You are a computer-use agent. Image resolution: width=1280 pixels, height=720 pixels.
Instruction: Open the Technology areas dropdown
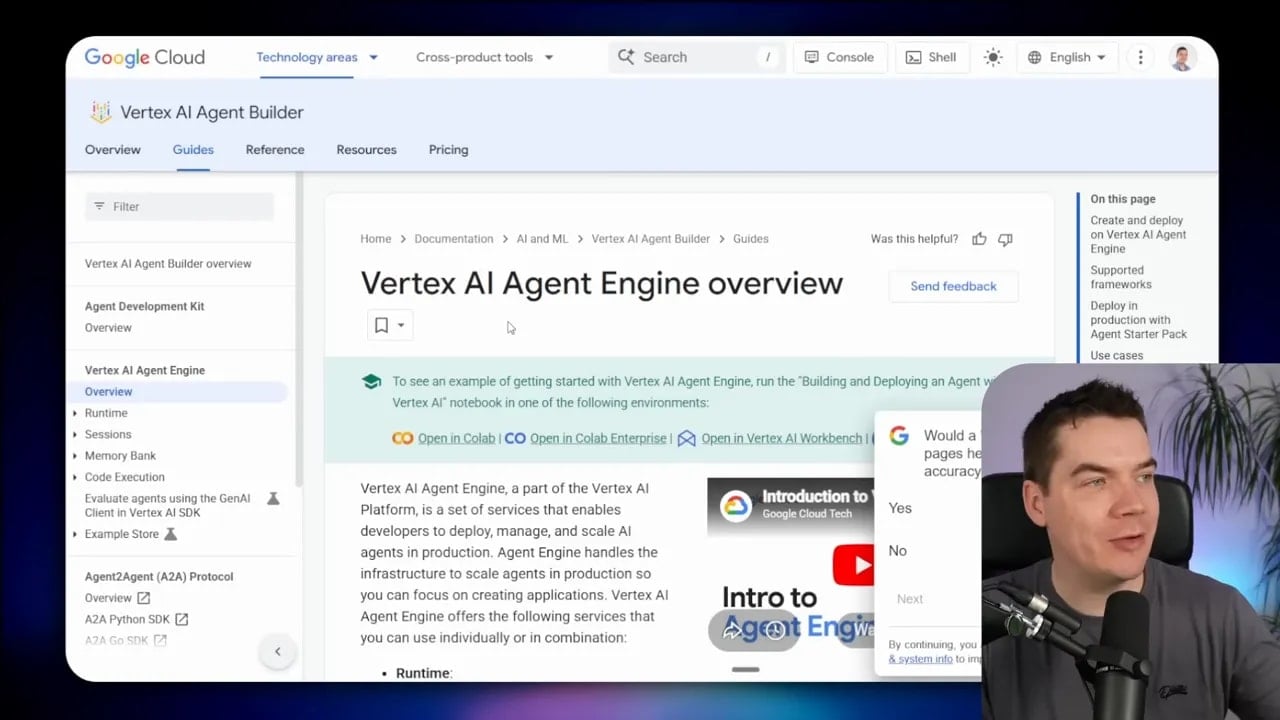click(x=317, y=57)
